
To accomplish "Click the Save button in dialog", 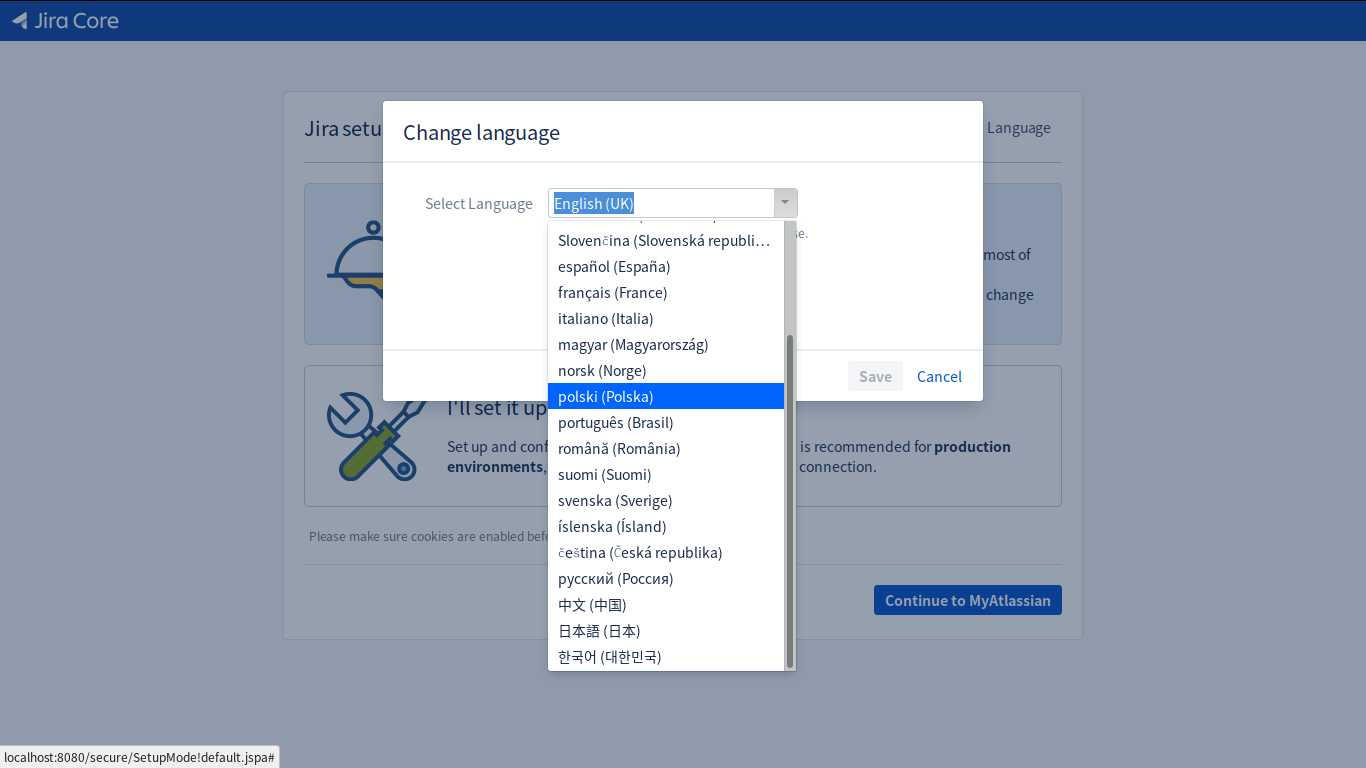I will [x=875, y=376].
